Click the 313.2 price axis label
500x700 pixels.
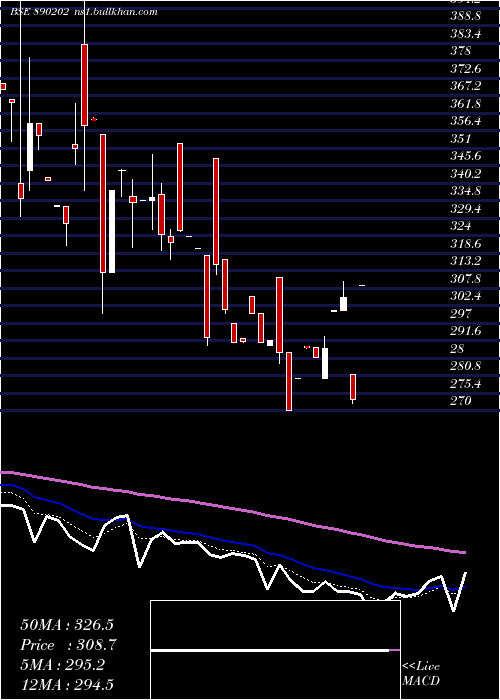tap(466, 261)
